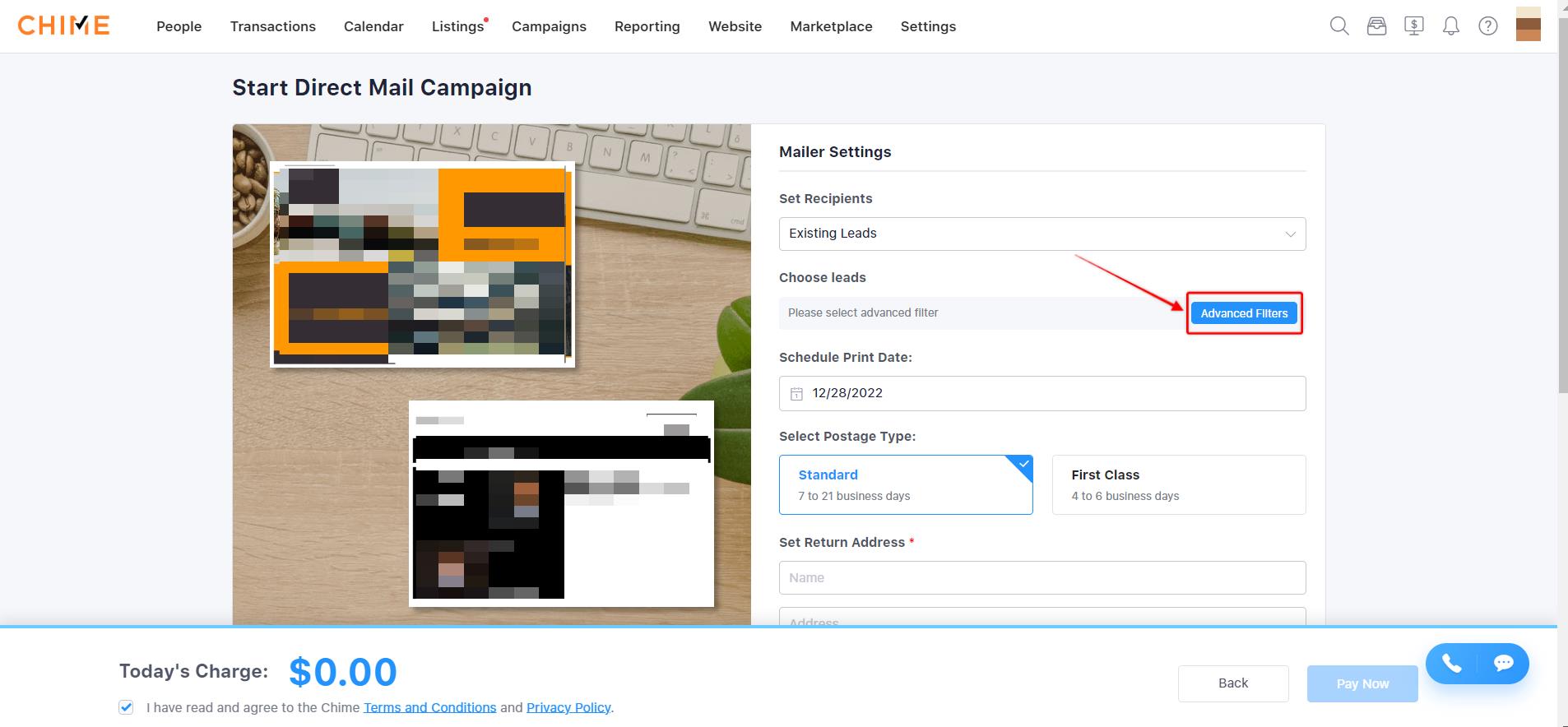This screenshot has width=1568, height=727.
Task: Select First Class postage type
Action: pos(1178,484)
